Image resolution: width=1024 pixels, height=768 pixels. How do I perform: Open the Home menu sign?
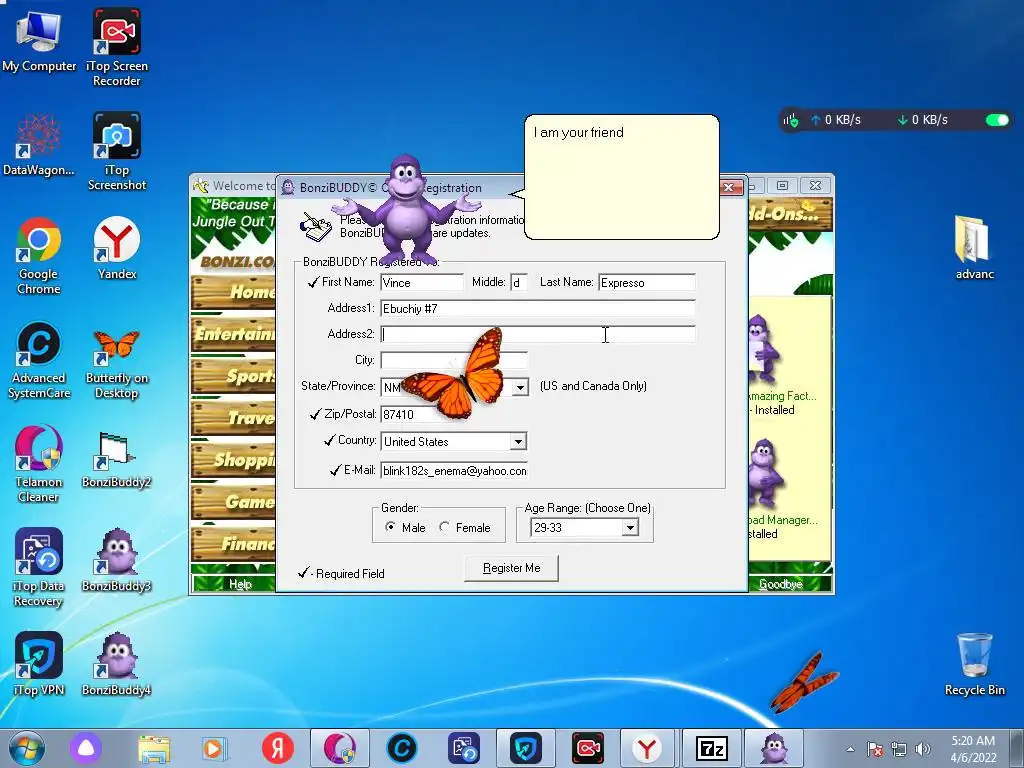point(233,291)
